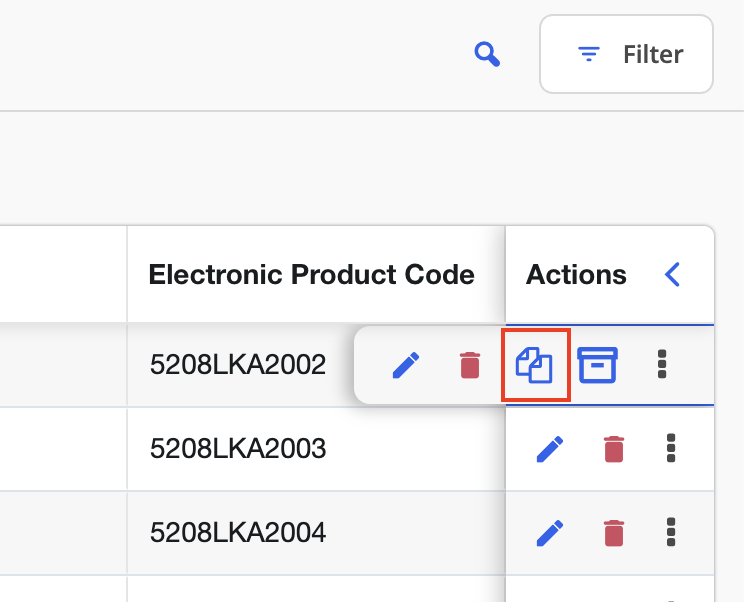Screen dimensions: 744x602
Task: Archive the 5208LKA2002 row
Action: tap(597, 365)
